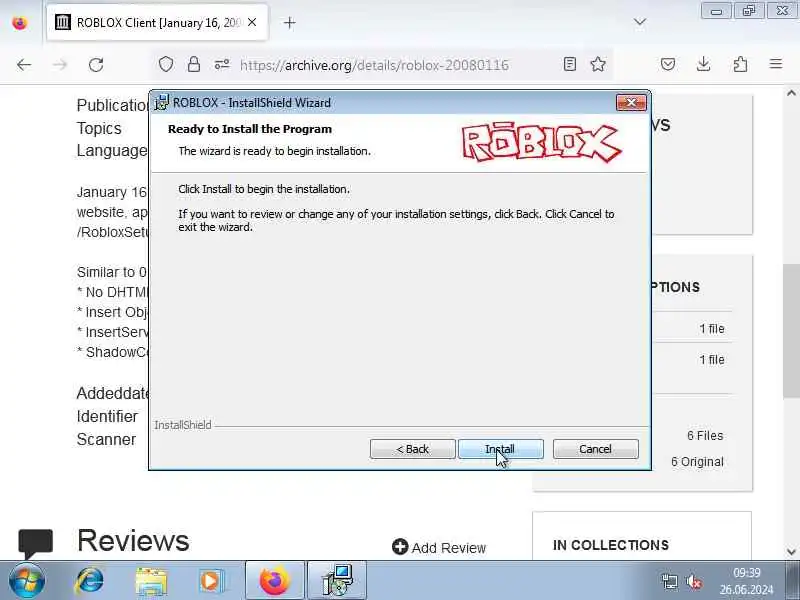Click the vertical scrollbar thumb

pyautogui.click(x=791, y=330)
